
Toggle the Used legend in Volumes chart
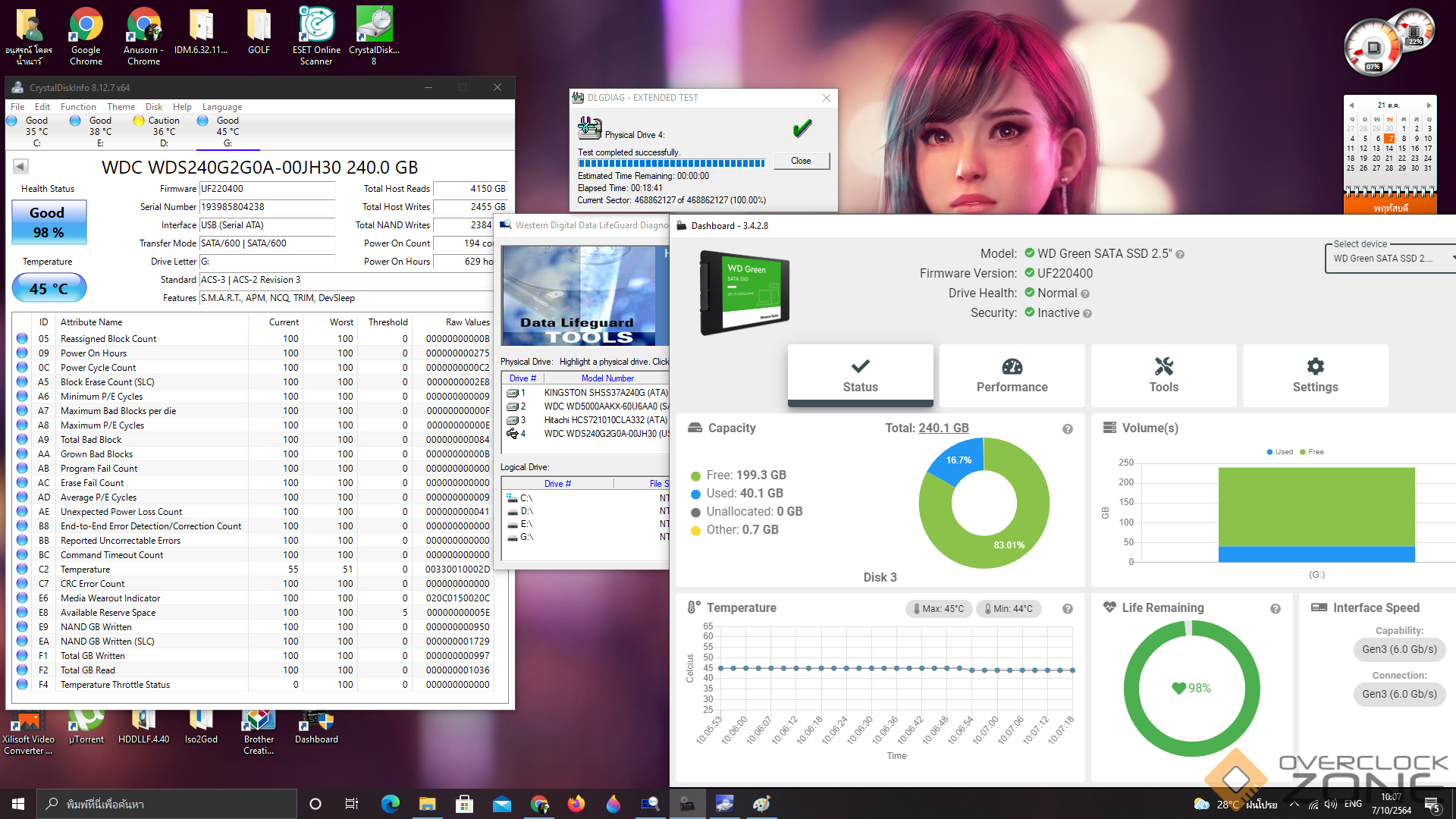coord(1279,452)
